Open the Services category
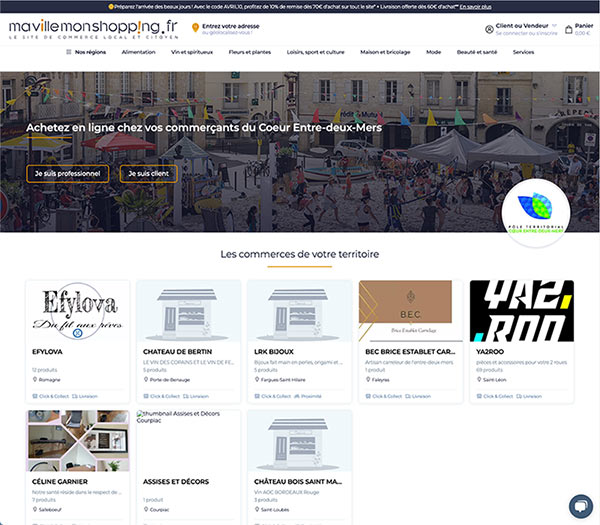This screenshot has width=600, height=525. pos(523,52)
